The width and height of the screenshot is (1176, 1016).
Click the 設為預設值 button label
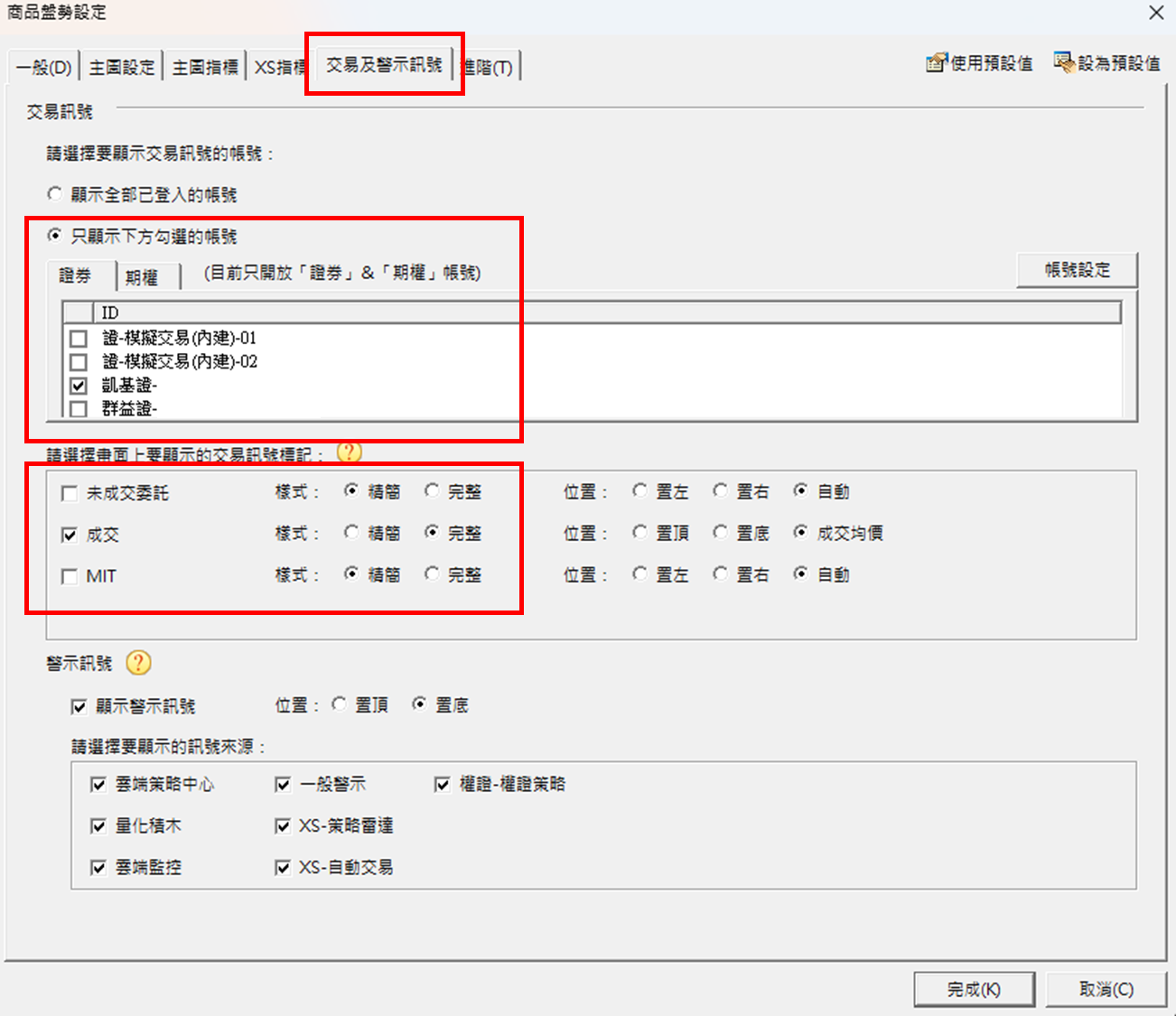click(1119, 63)
